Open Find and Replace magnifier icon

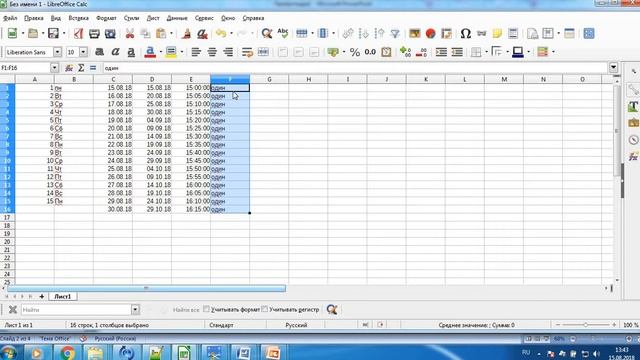[267, 33]
